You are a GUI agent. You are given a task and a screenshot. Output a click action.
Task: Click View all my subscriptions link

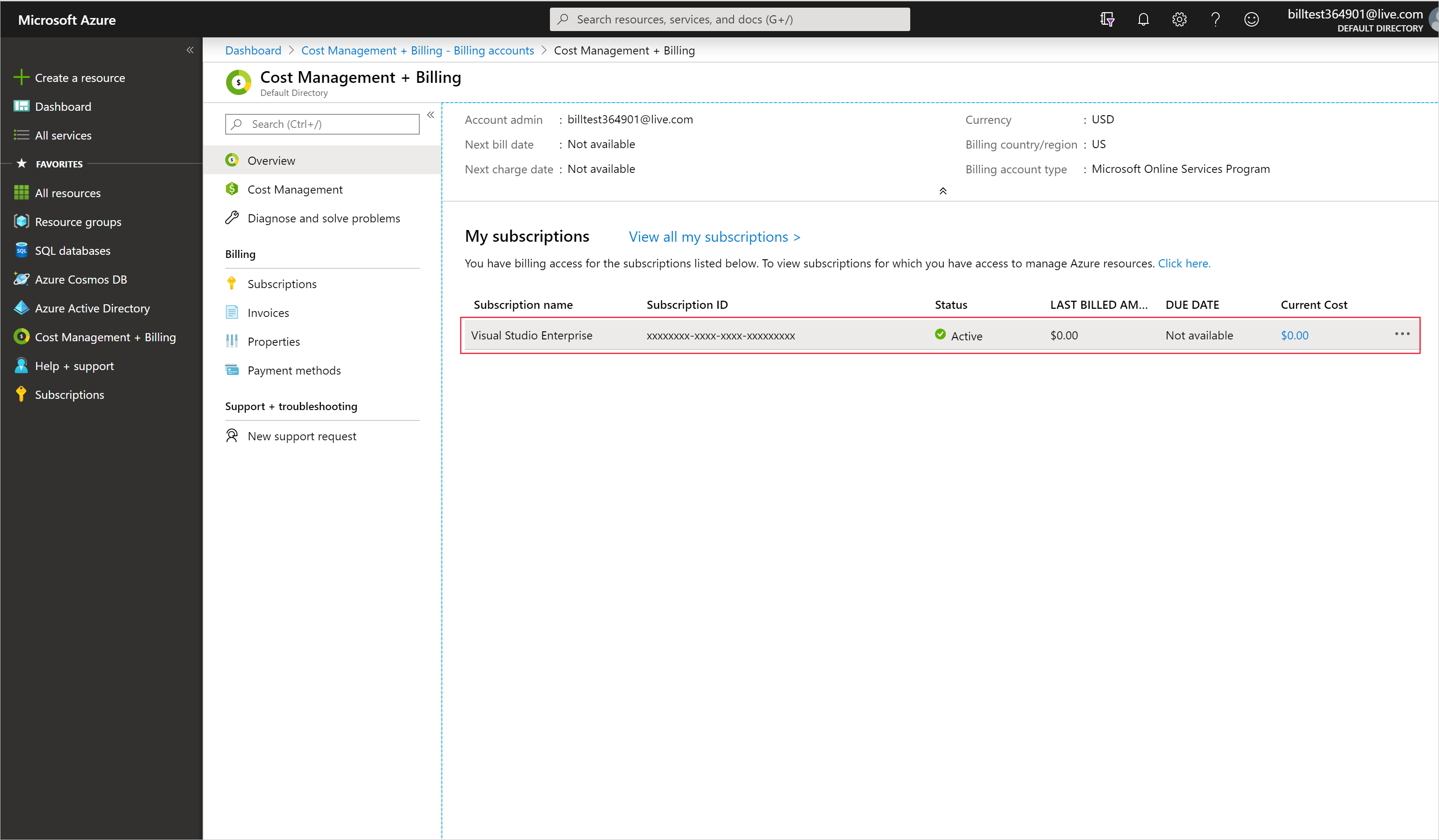coord(714,237)
